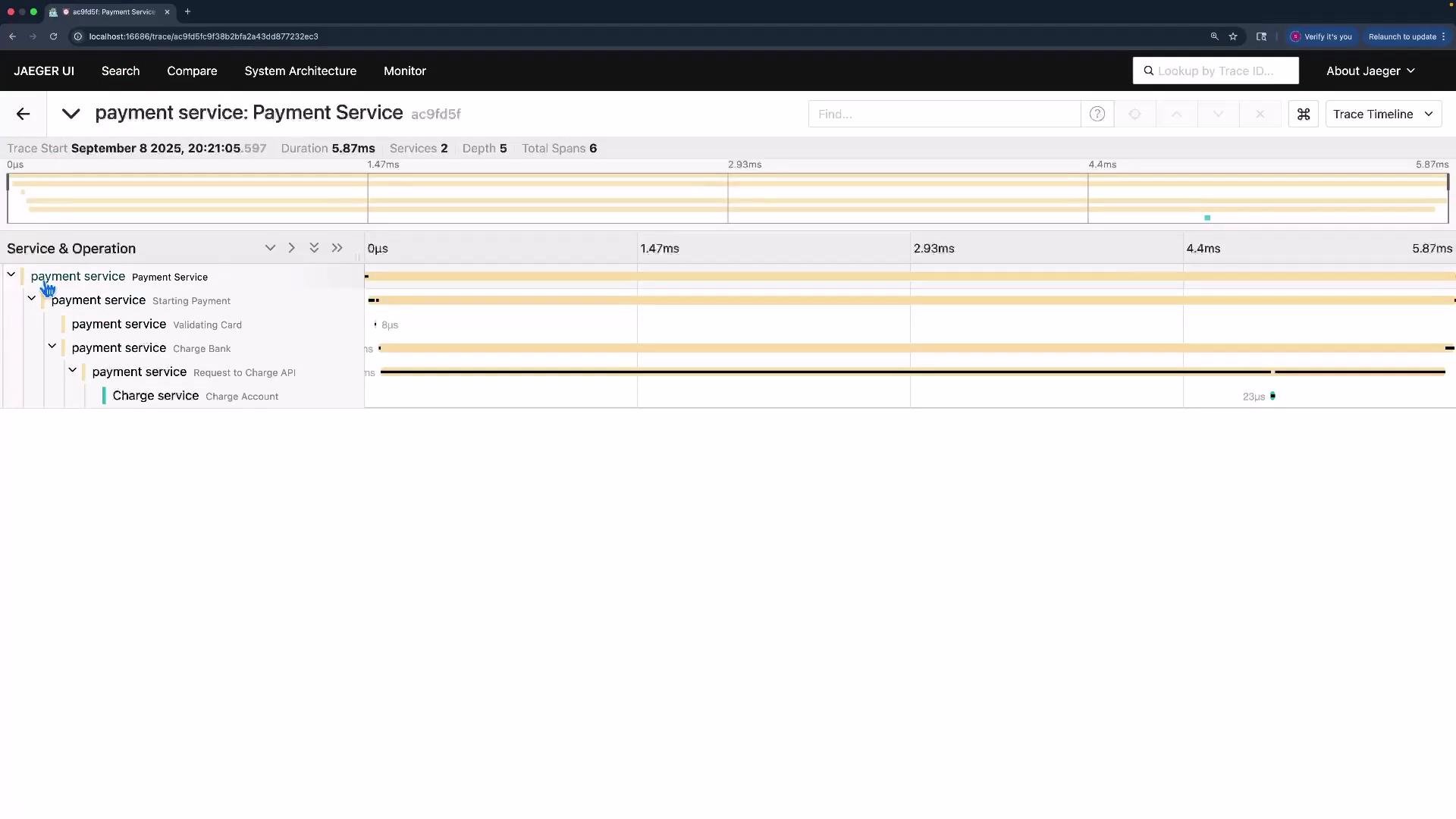Image resolution: width=1456 pixels, height=819 pixels.
Task: Click the Total Spans 6 label
Action: tap(559, 148)
